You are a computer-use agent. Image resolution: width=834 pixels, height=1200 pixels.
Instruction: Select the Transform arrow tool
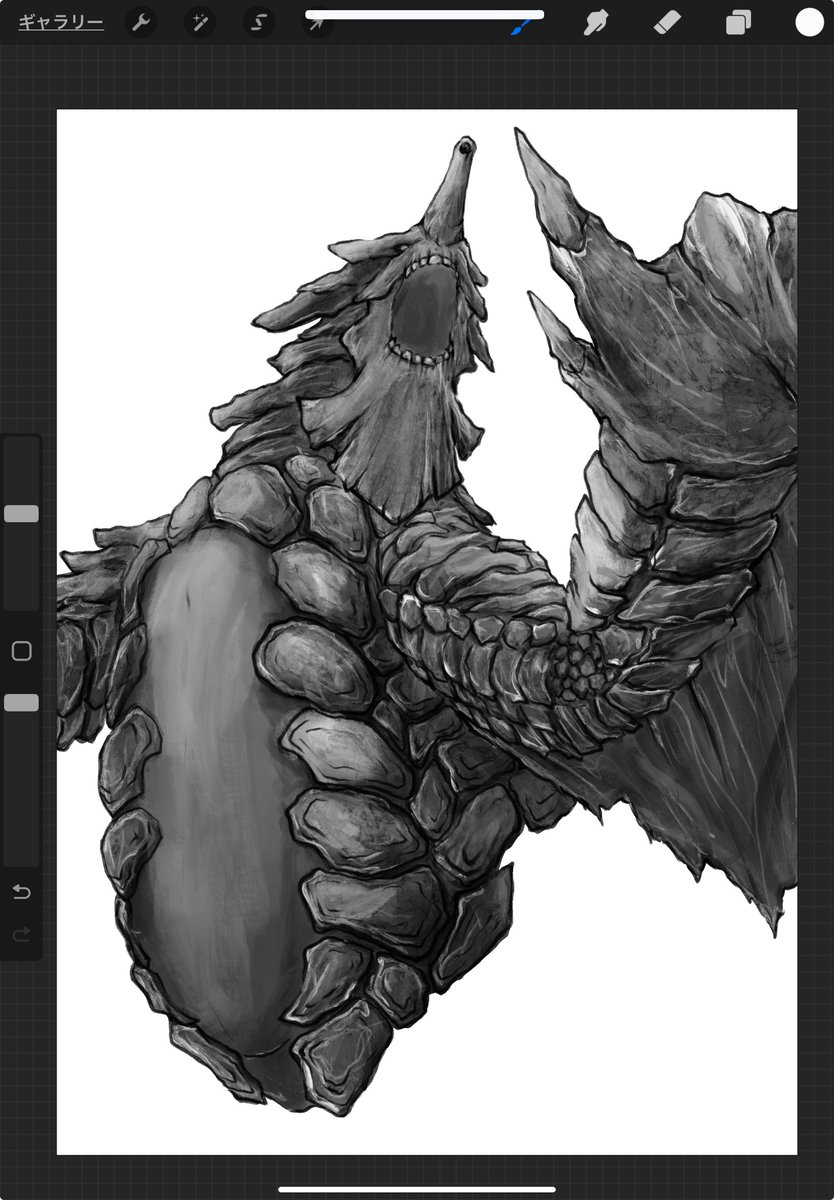pyautogui.click(x=318, y=24)
